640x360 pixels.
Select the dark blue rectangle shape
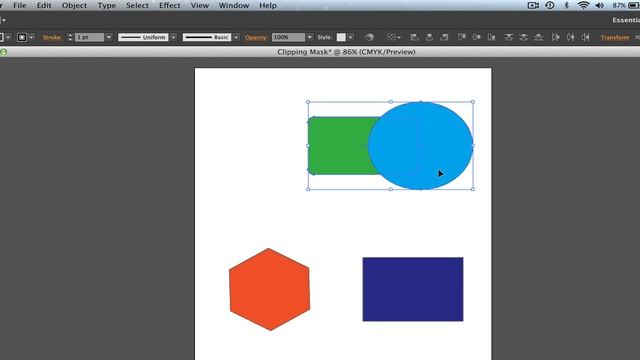coord(413,289)
